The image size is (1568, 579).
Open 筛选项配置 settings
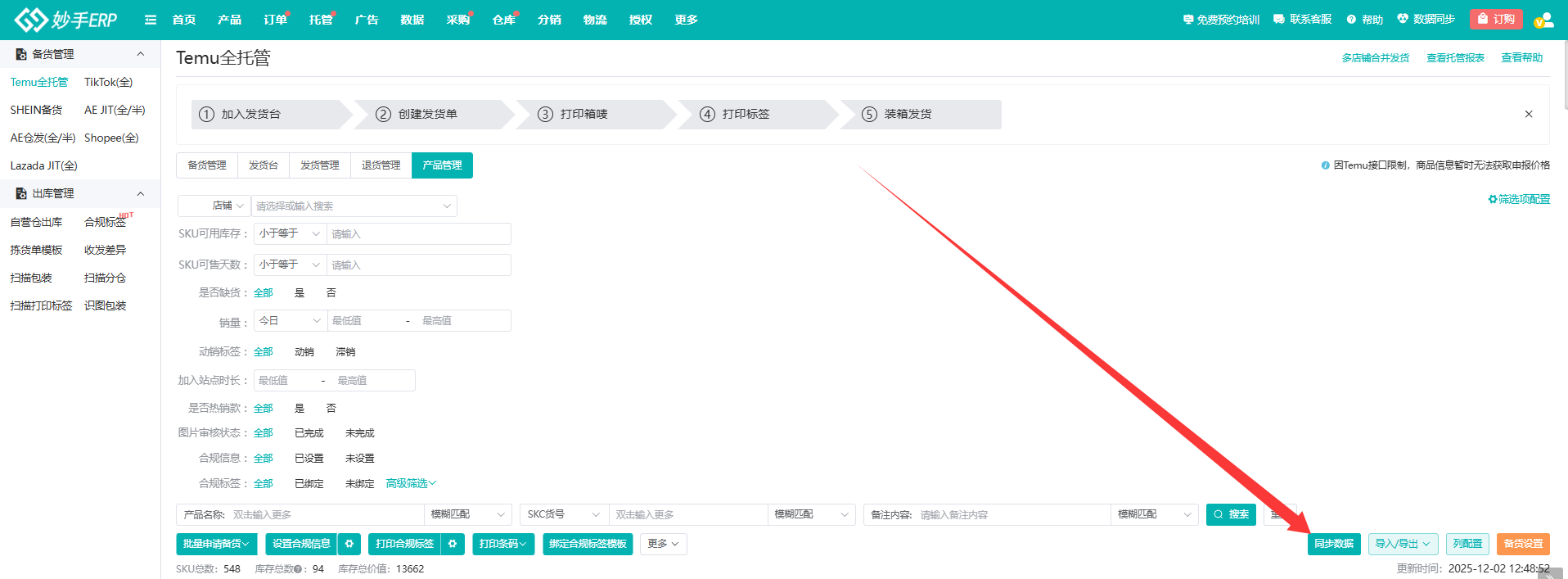(1519, 199)
